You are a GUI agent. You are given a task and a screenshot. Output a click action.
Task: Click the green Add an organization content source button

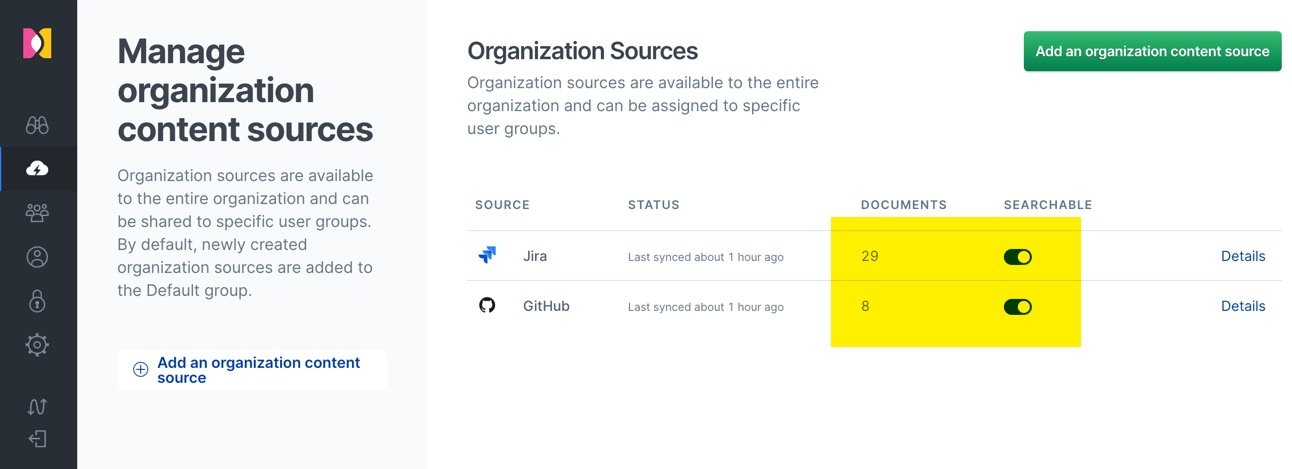point(1152,51)
